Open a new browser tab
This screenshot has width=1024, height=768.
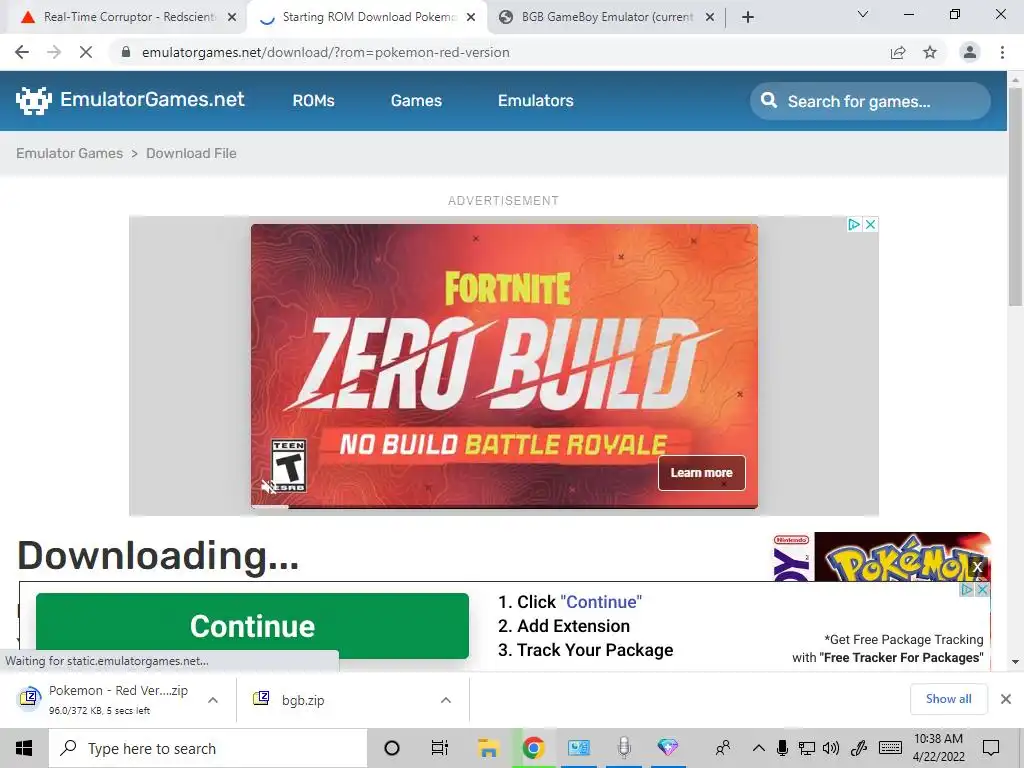pos(748,17)
